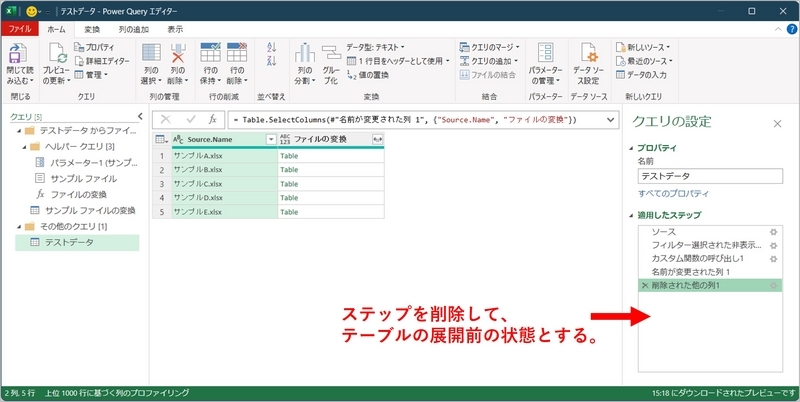
Task: Switch to the 列の追加 tab
Action: coord(134,30)
